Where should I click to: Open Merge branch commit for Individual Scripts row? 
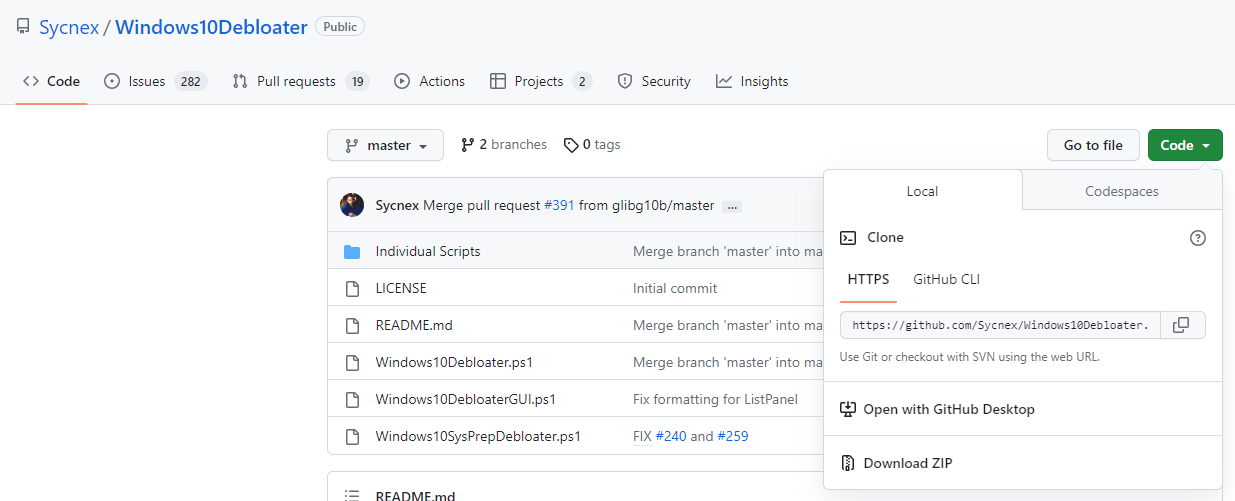(728, 251)
